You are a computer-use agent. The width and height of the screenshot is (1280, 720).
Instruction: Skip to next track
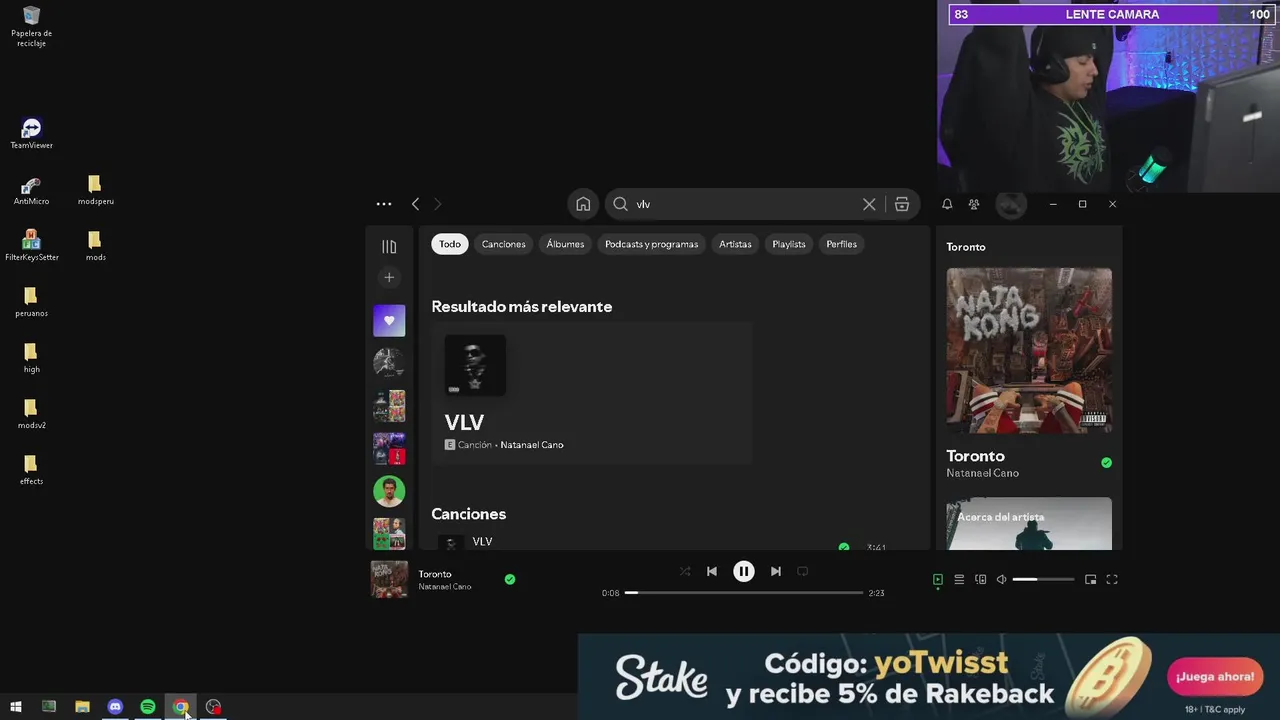click(776, 571)
